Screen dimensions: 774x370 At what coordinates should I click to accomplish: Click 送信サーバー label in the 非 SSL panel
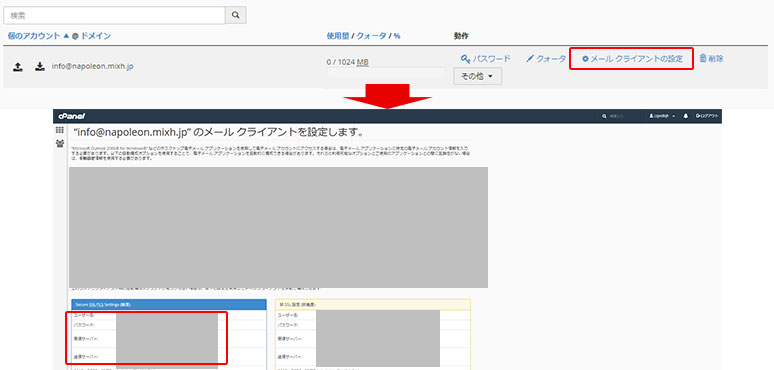290,356
